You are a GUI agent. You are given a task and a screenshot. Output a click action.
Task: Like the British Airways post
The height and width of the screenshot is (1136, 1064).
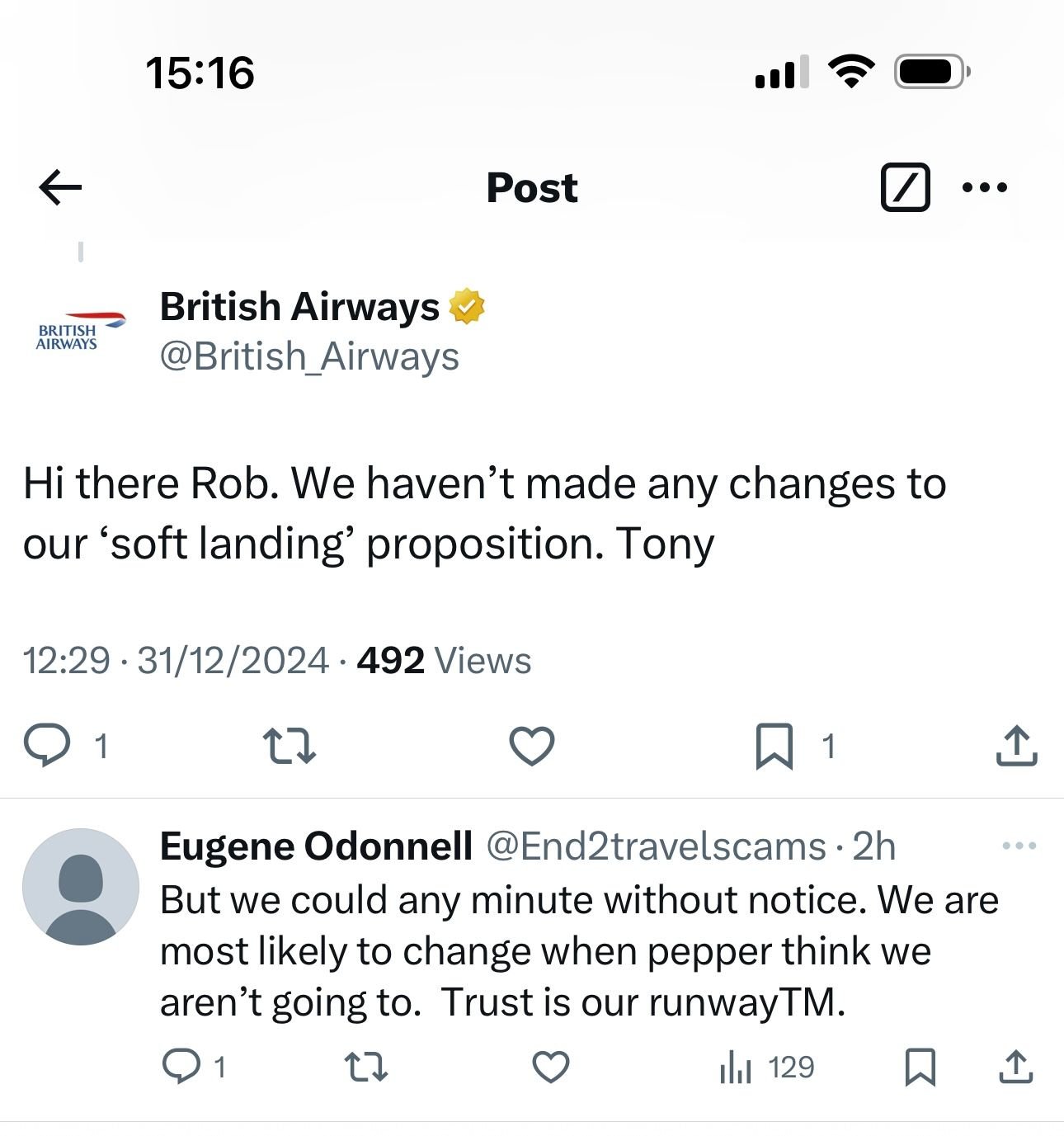click(x=532, y=746)
